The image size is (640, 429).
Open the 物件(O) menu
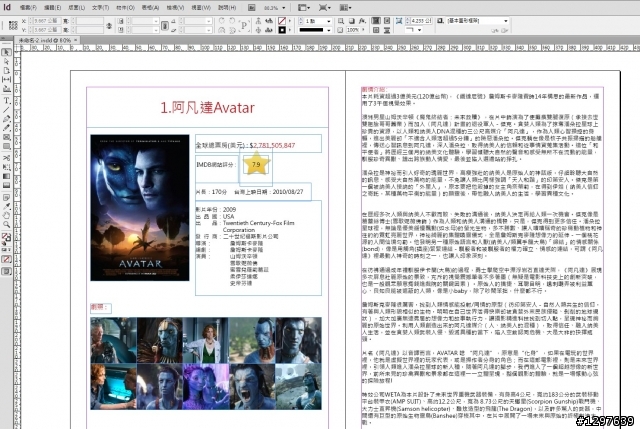point(125,7)
